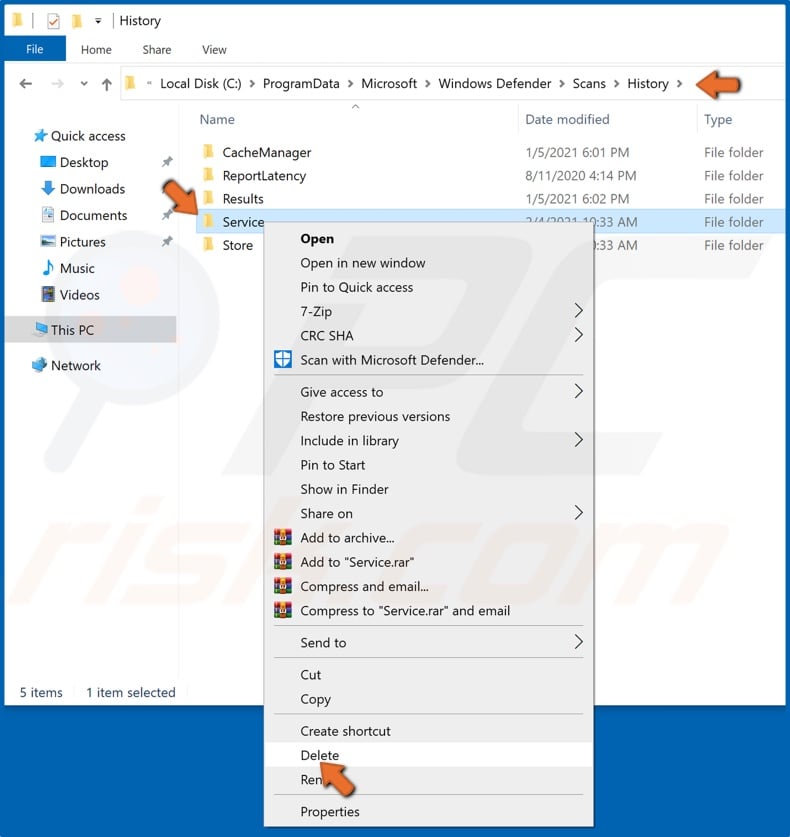790x837 pixels.
Task: Switch to the Home ribbon tab
Action: [x=96, y=50]
